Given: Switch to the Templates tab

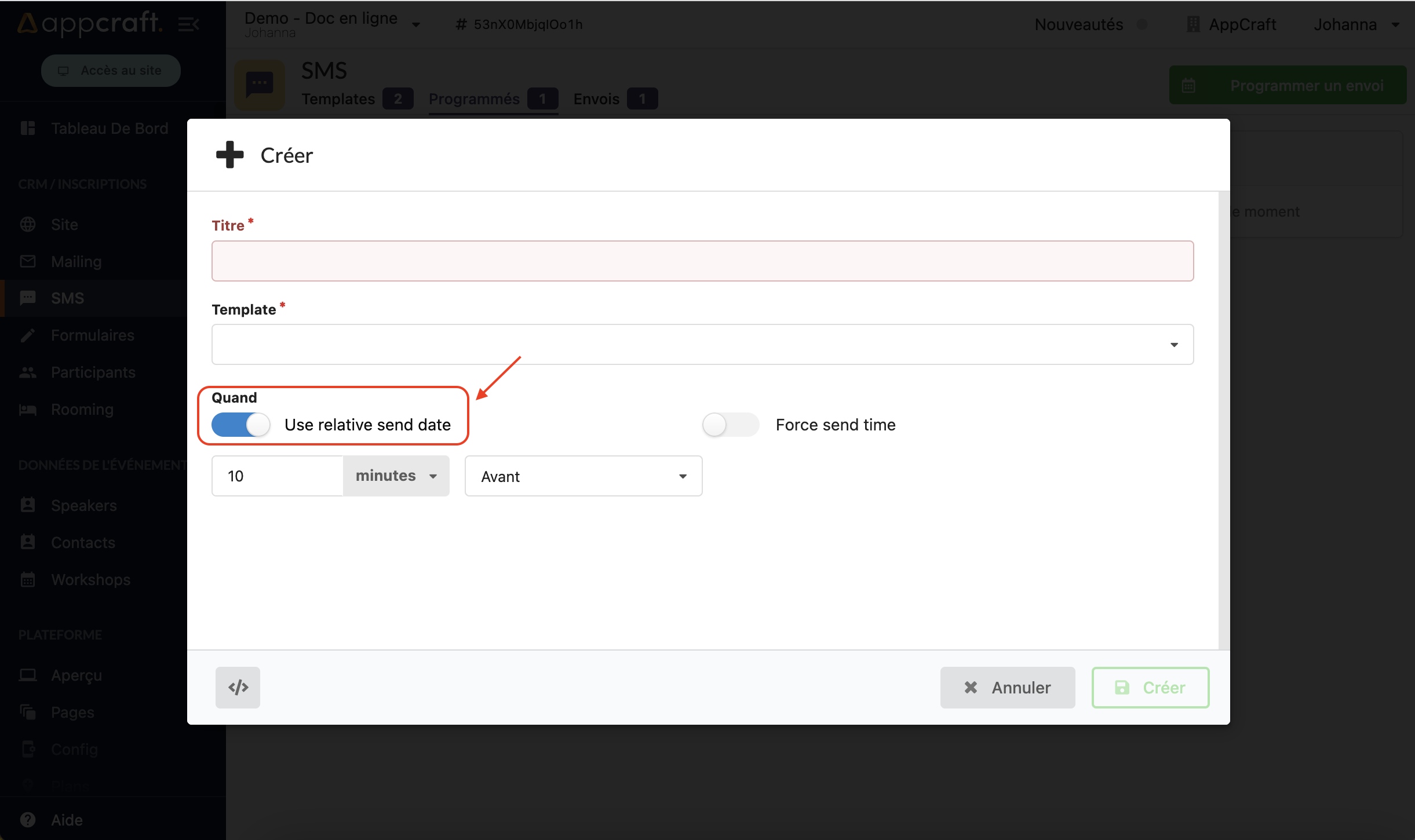Looking at the screenshot, I should 338,99.
